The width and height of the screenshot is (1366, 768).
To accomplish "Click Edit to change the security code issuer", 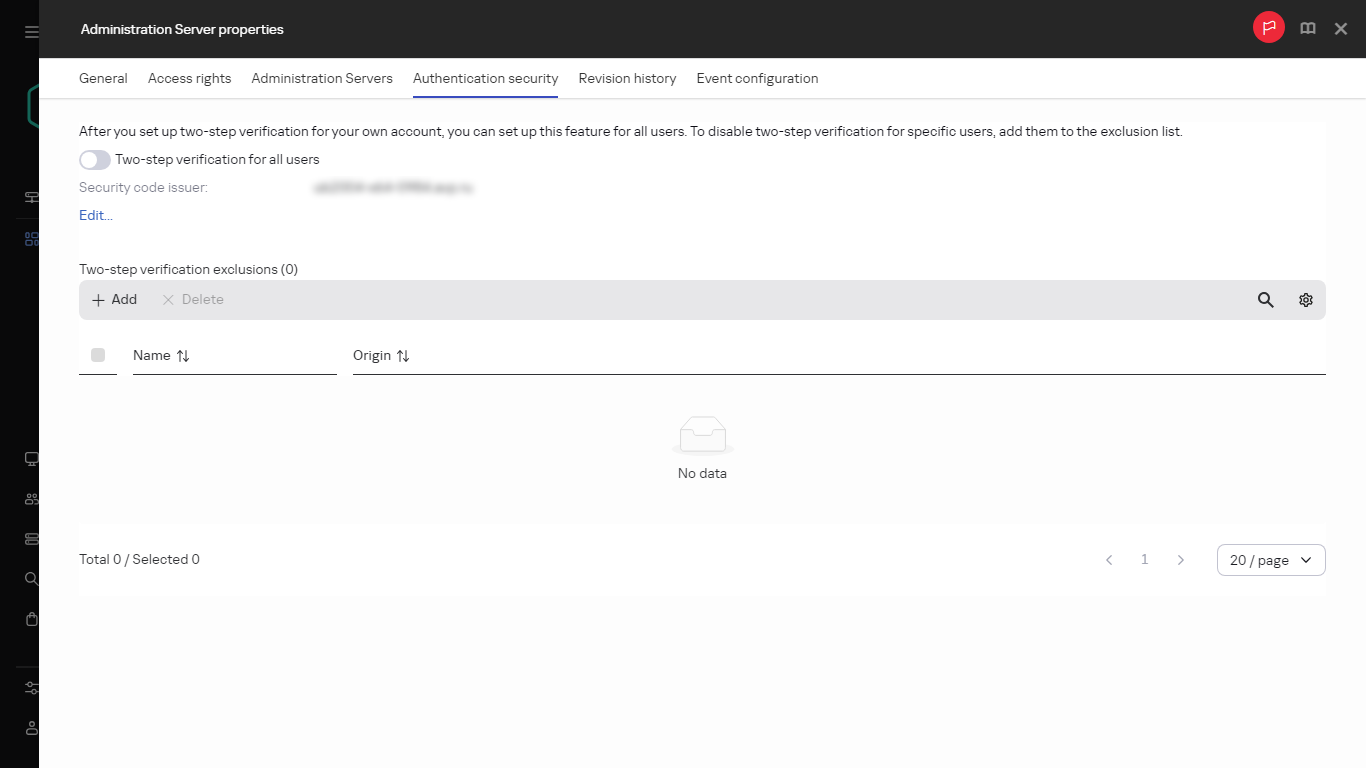I will tap(95, 215).
